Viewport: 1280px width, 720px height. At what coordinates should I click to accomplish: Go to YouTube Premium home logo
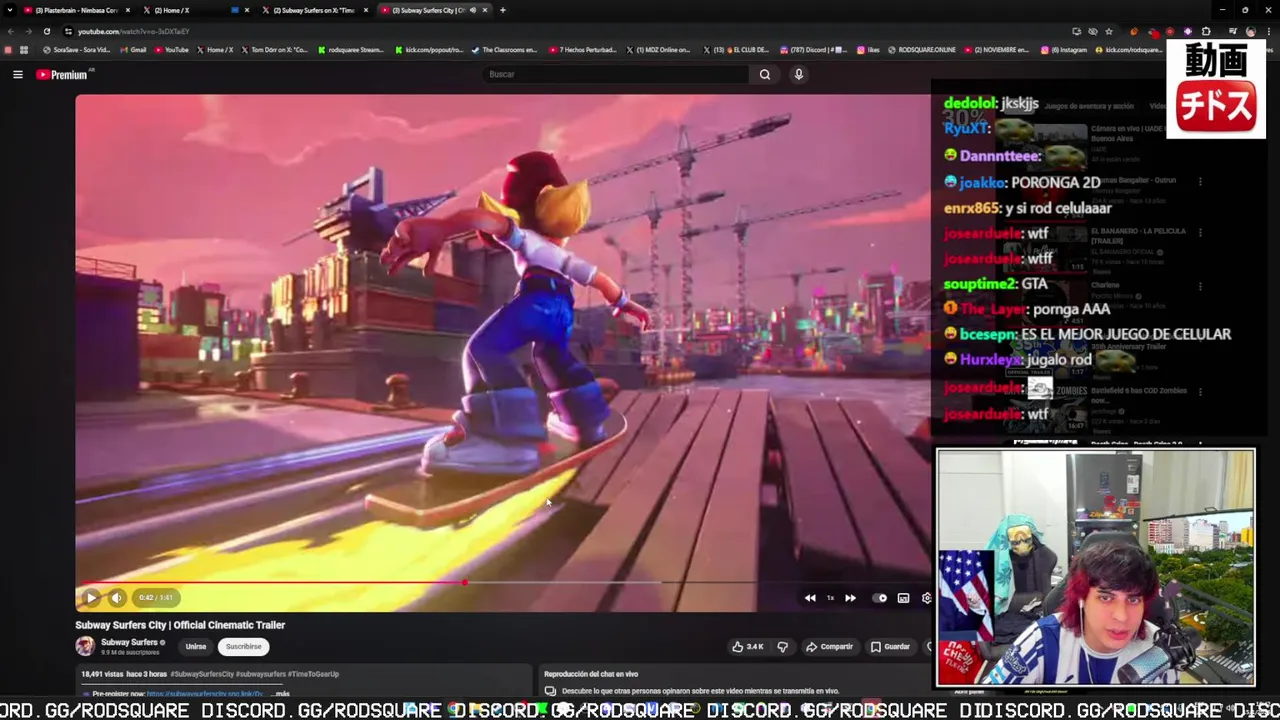click(63, 74)
